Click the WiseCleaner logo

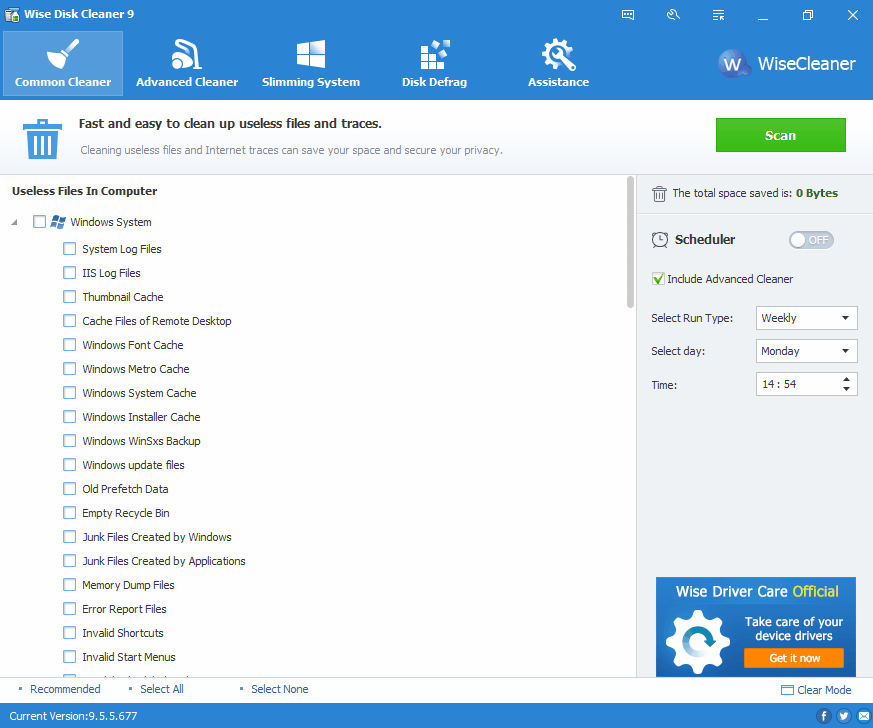tap(786, 64)
